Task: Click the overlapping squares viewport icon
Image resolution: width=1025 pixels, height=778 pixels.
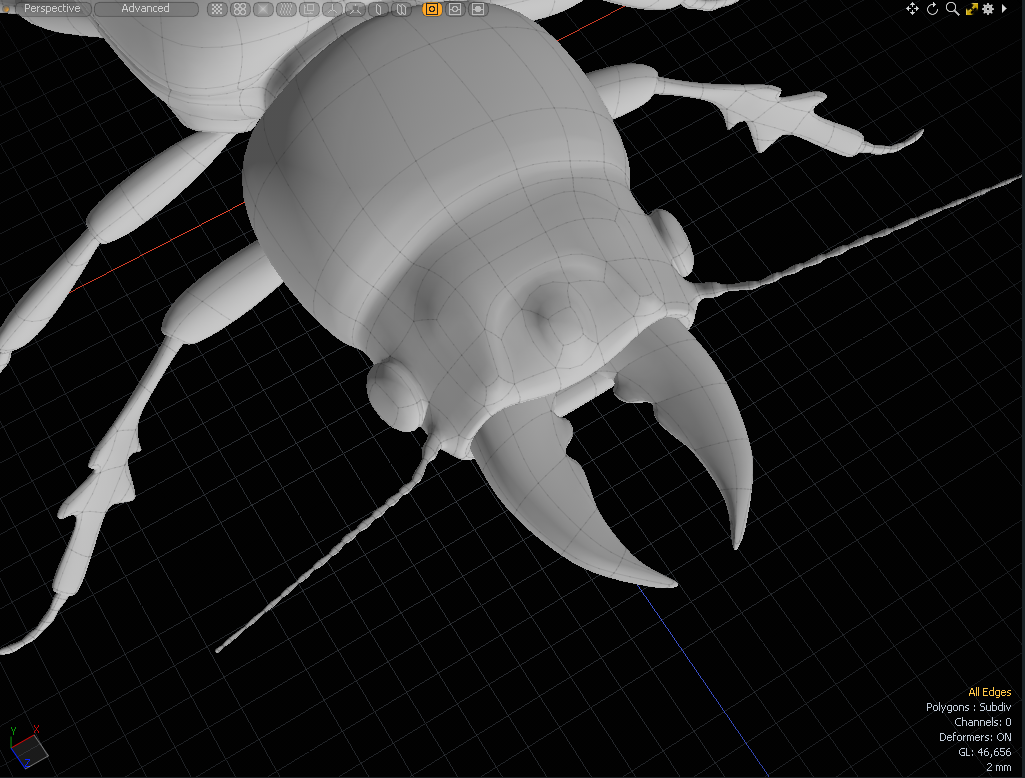Action: 309,9
